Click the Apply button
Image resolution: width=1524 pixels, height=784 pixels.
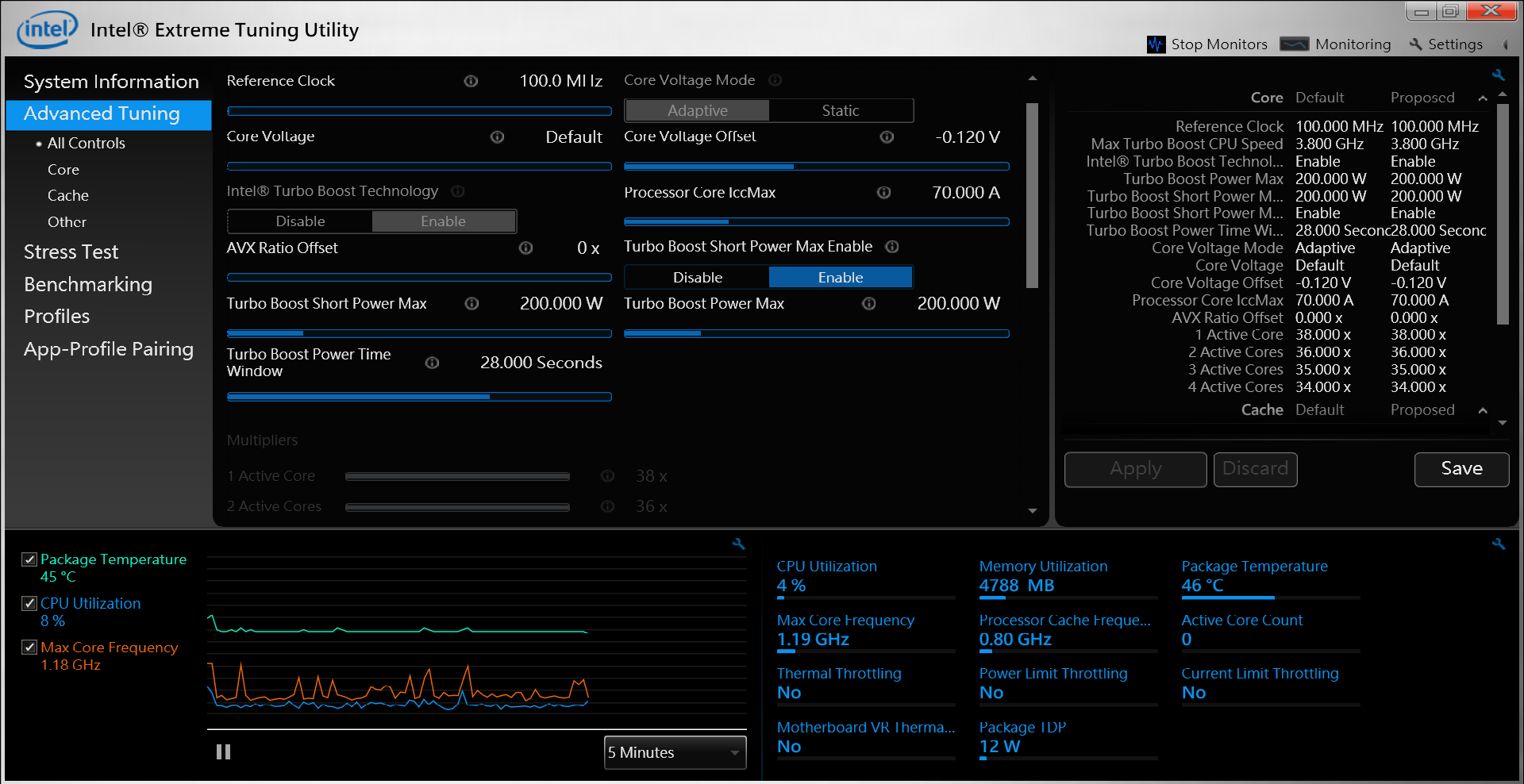tap(1136, 469)
